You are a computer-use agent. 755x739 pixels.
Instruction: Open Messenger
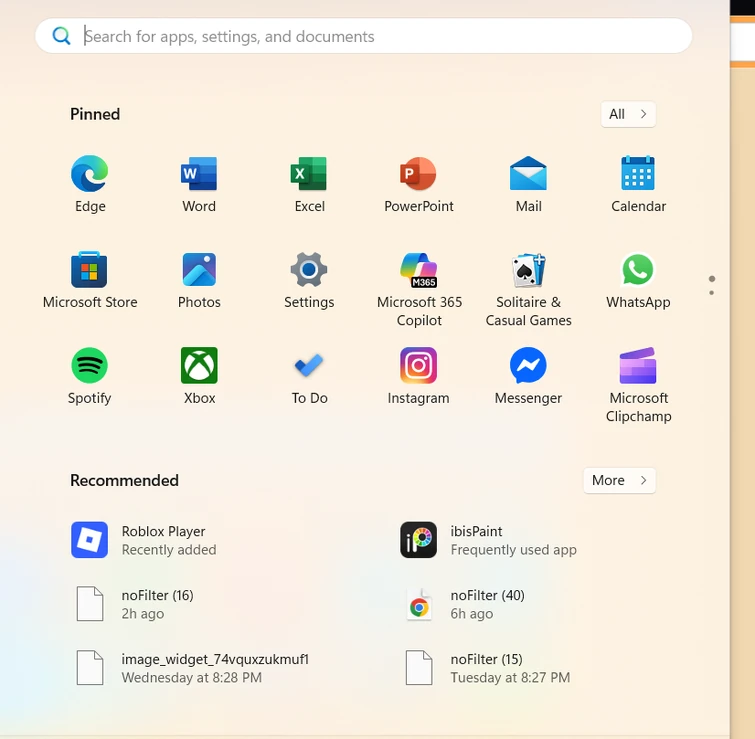[528, 376]
